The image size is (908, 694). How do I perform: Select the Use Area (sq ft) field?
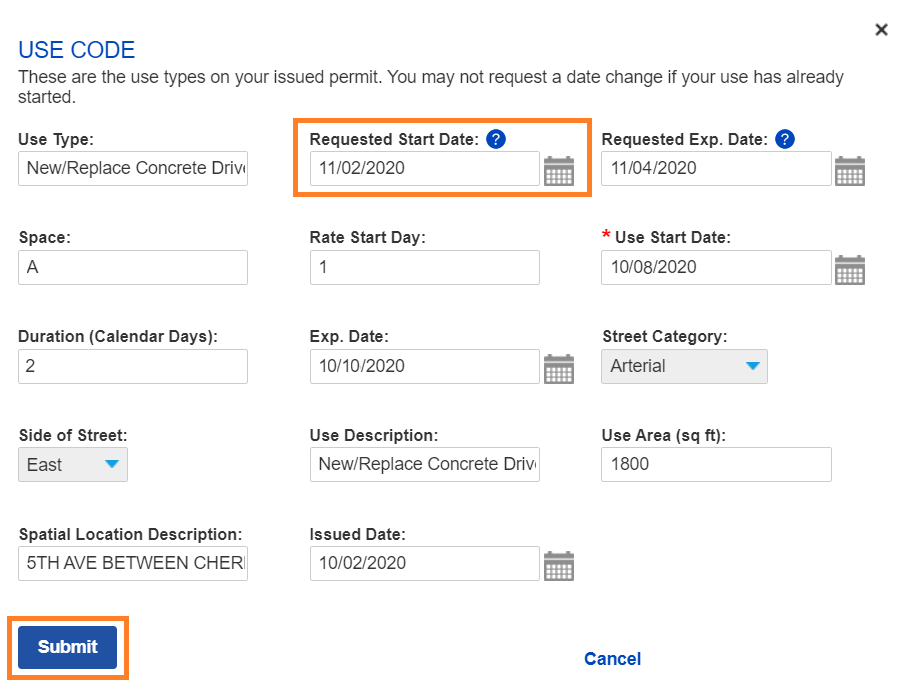click(716, 464)
